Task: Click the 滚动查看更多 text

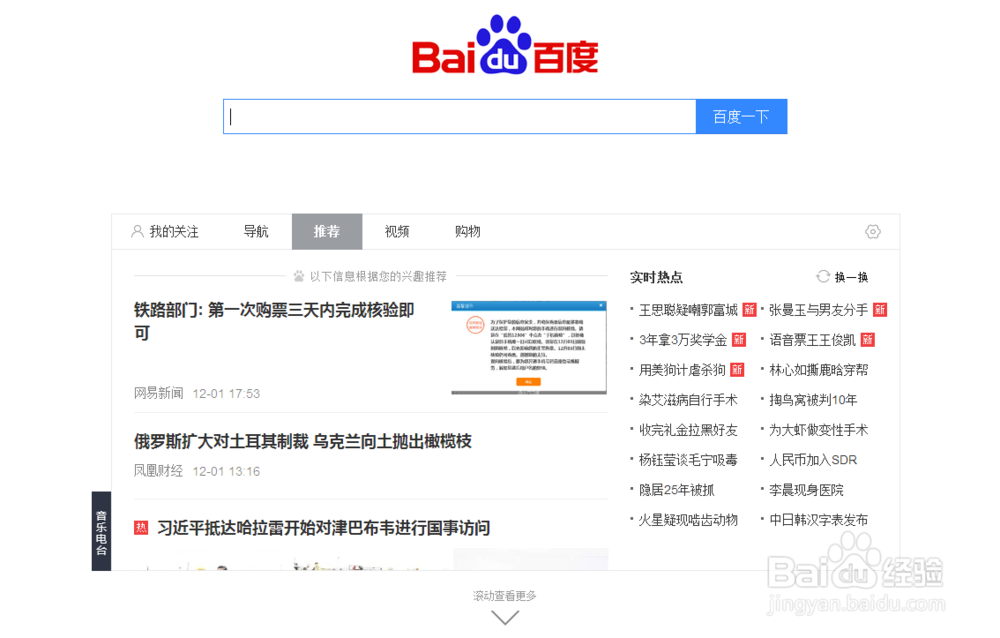Action: (504, 596)
